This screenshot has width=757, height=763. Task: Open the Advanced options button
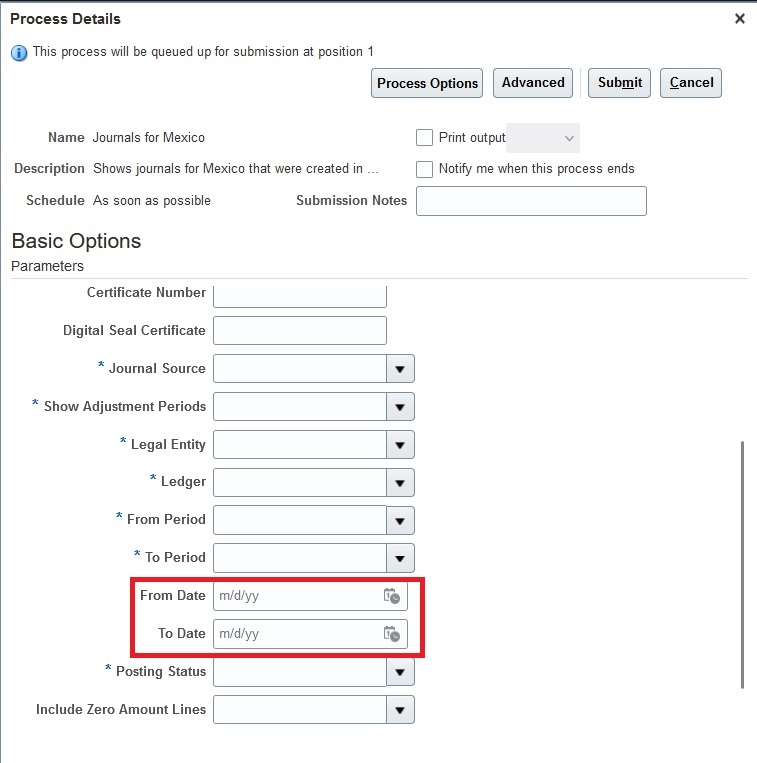[533, 83]
